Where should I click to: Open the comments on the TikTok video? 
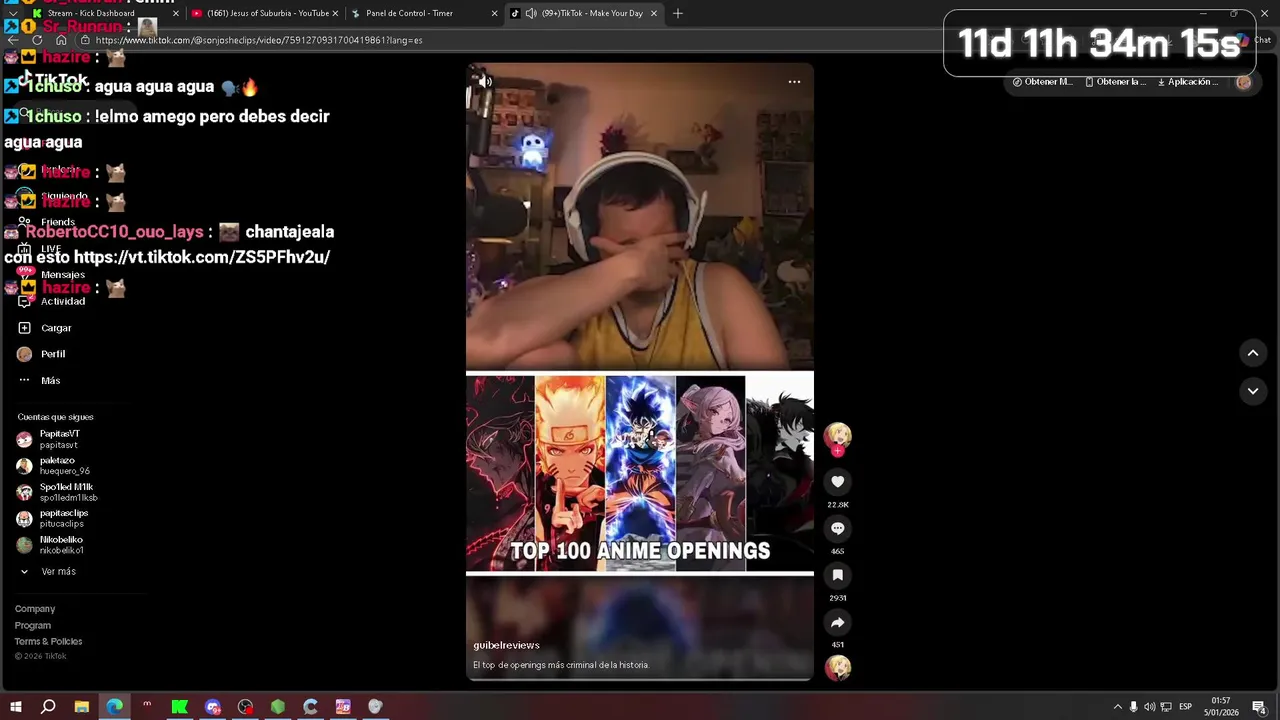tap(838, 528)
